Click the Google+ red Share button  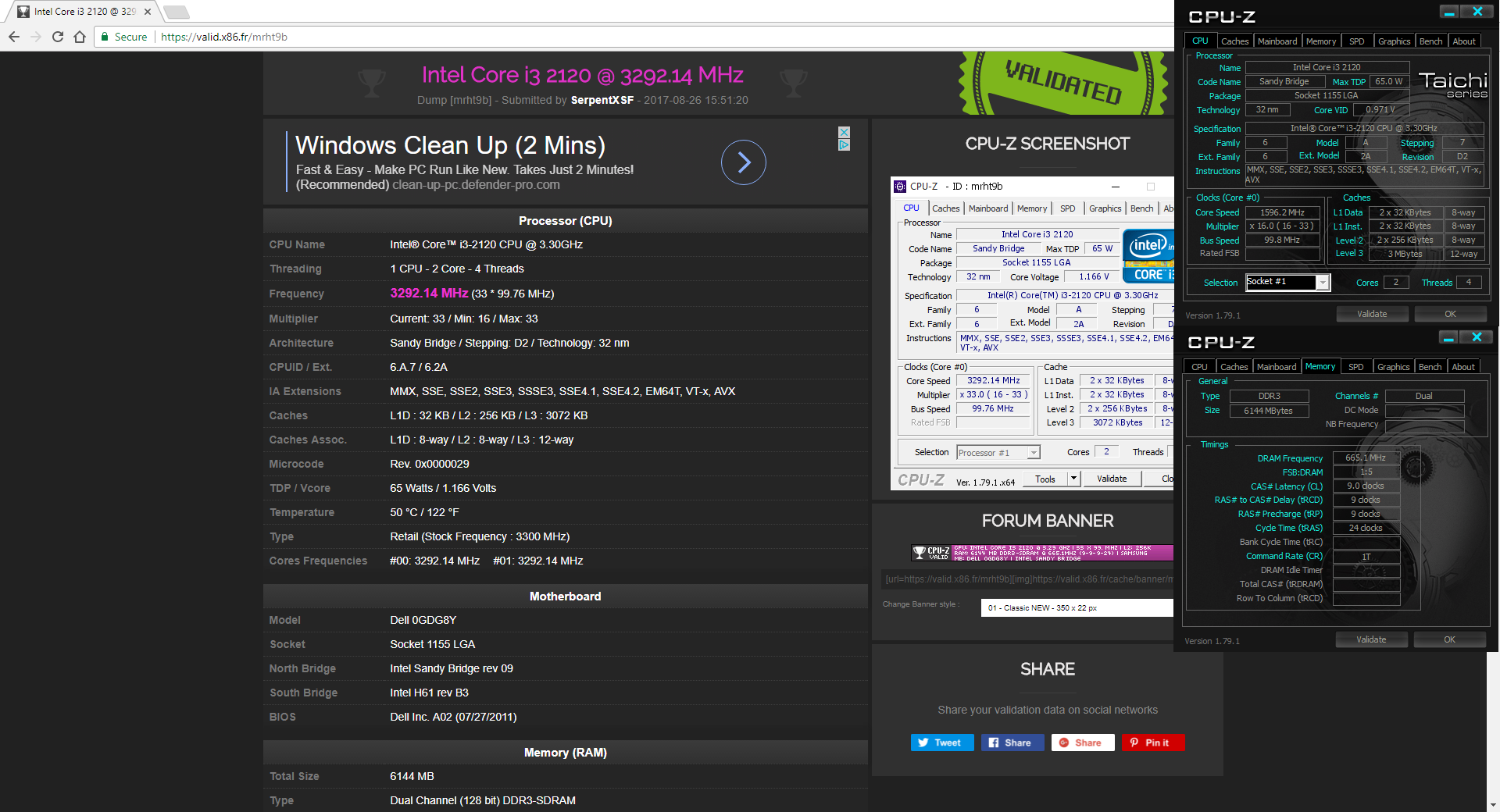pos(1083,743)
